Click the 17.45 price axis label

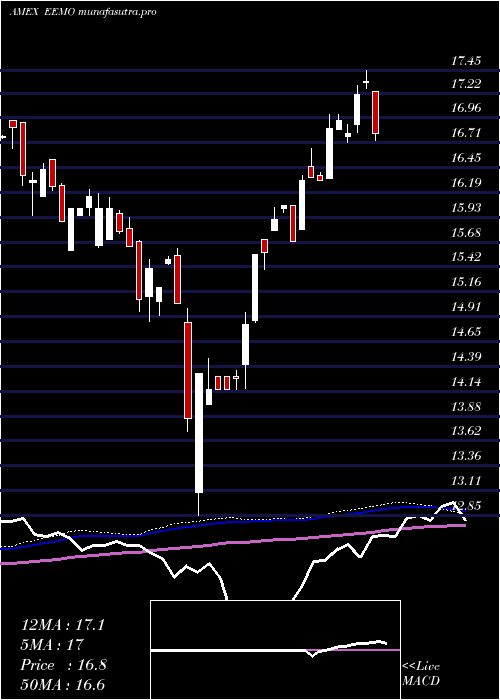point(466,61)
